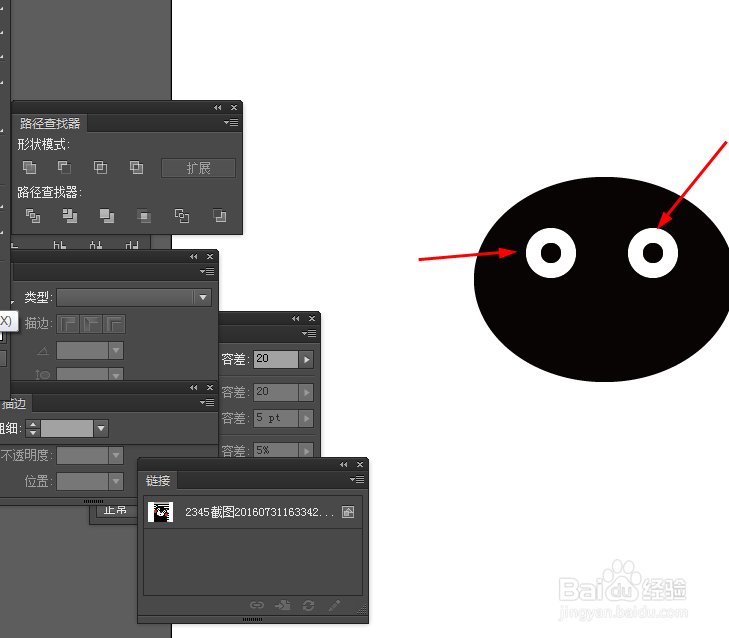Click the Minus Back pathfinder icon
The height and width of the screenshot is (638, 729).
pyautogui.click(x=219, y=216)
